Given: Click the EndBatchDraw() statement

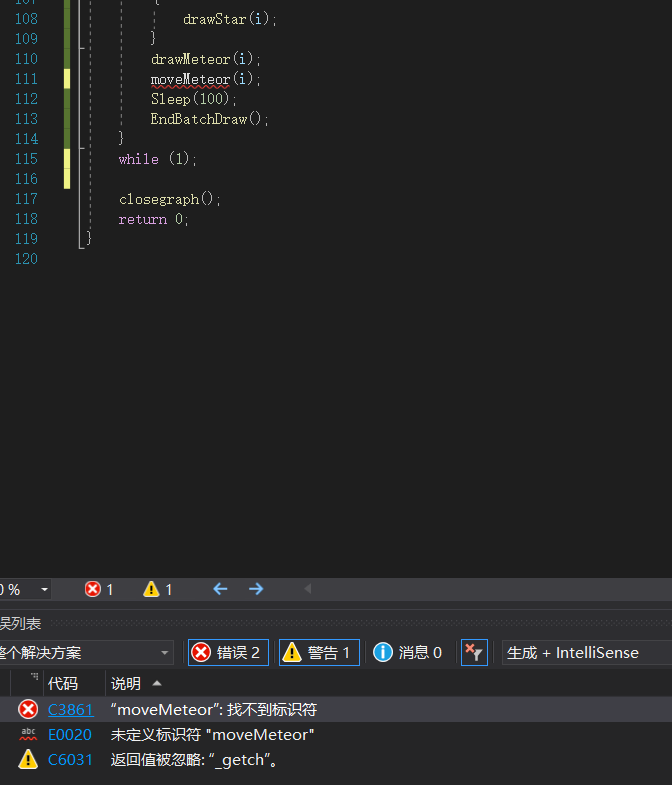Looking at the screenshot, I should point(209,119).
